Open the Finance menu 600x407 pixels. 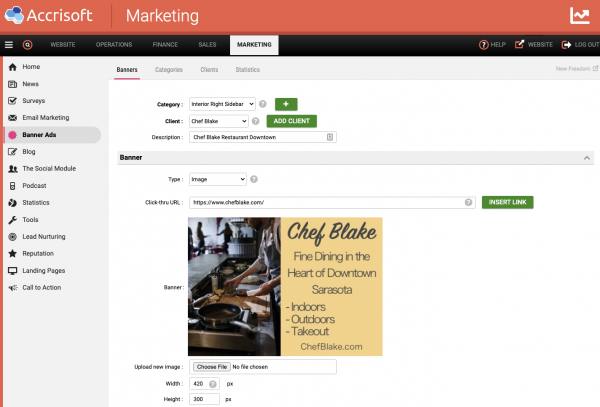tap(165, 45)
